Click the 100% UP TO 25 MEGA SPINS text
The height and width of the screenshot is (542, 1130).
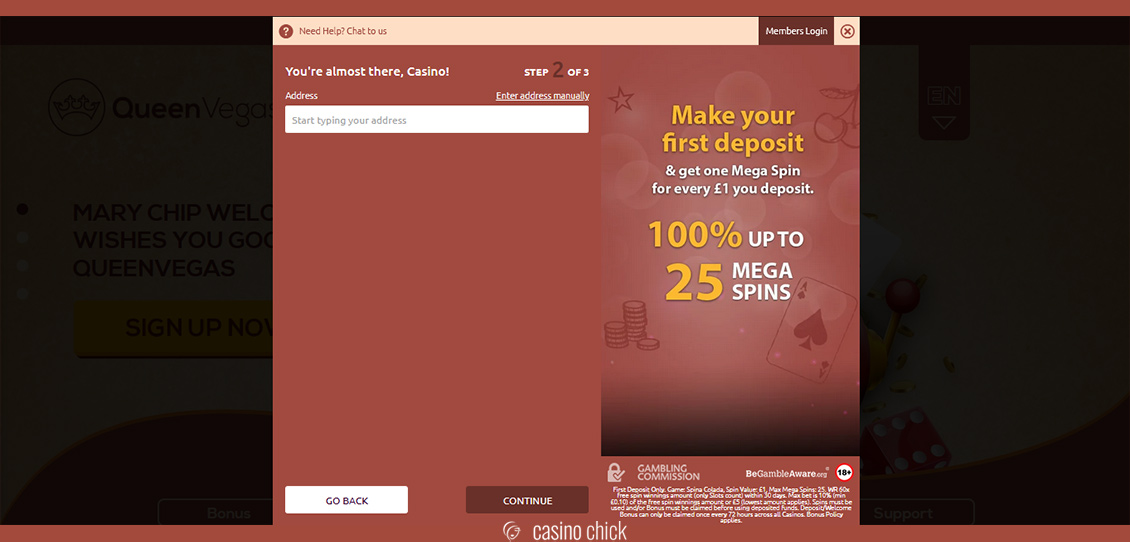(x=726, y=261)
